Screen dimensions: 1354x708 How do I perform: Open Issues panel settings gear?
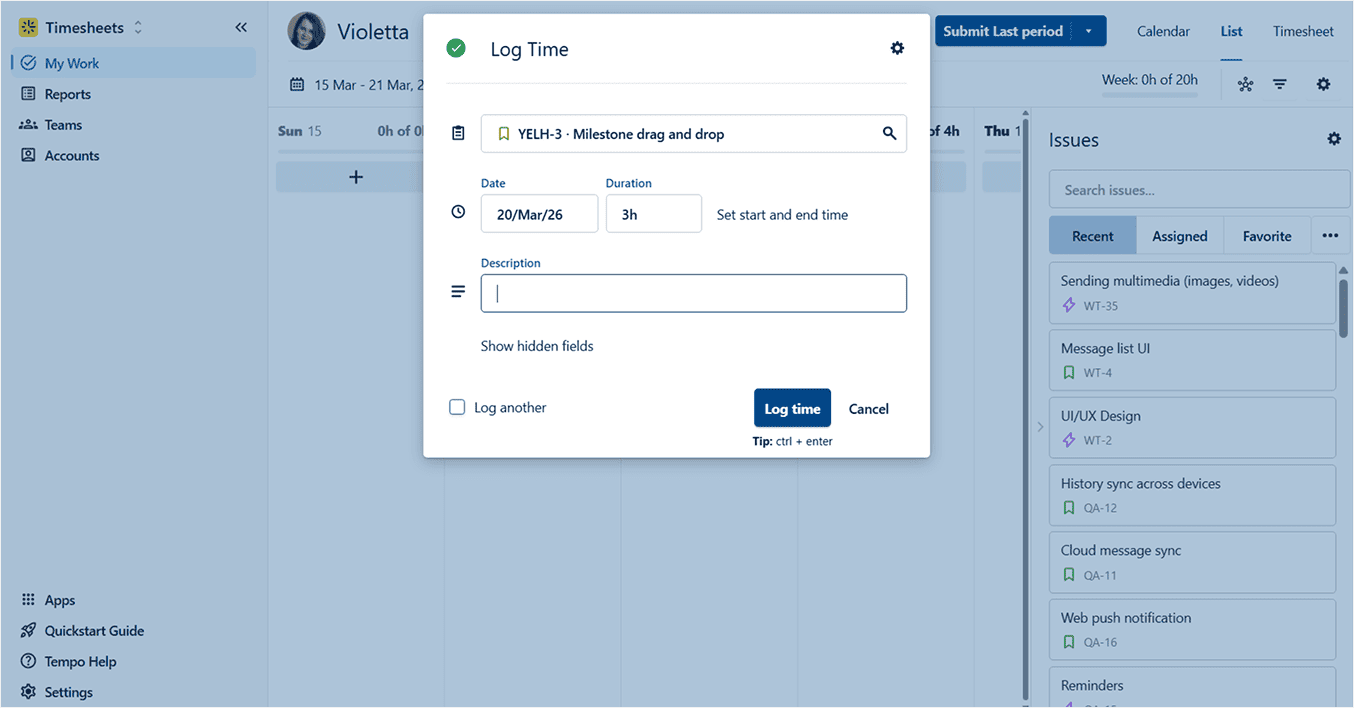pos(1333,140)
